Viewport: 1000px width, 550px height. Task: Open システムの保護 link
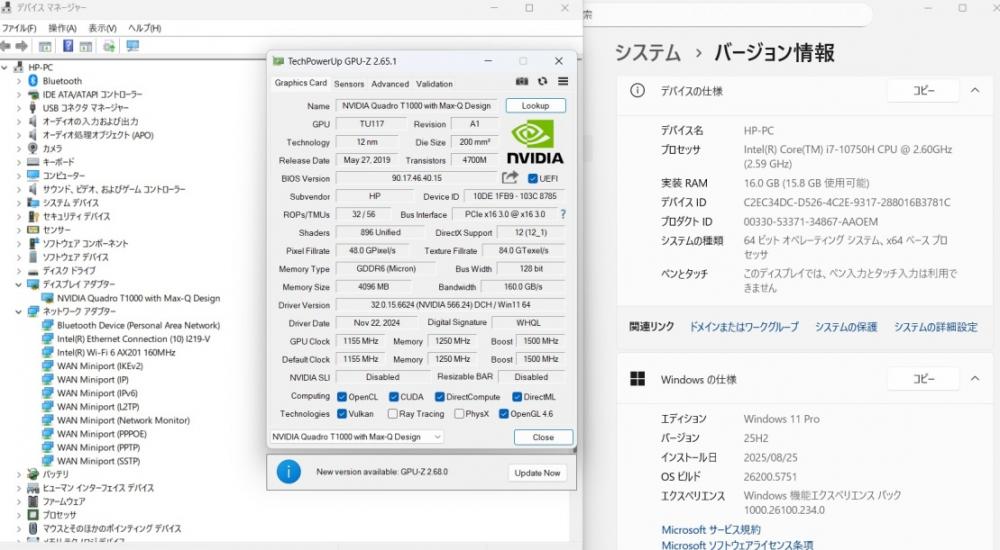coord(846,327)
